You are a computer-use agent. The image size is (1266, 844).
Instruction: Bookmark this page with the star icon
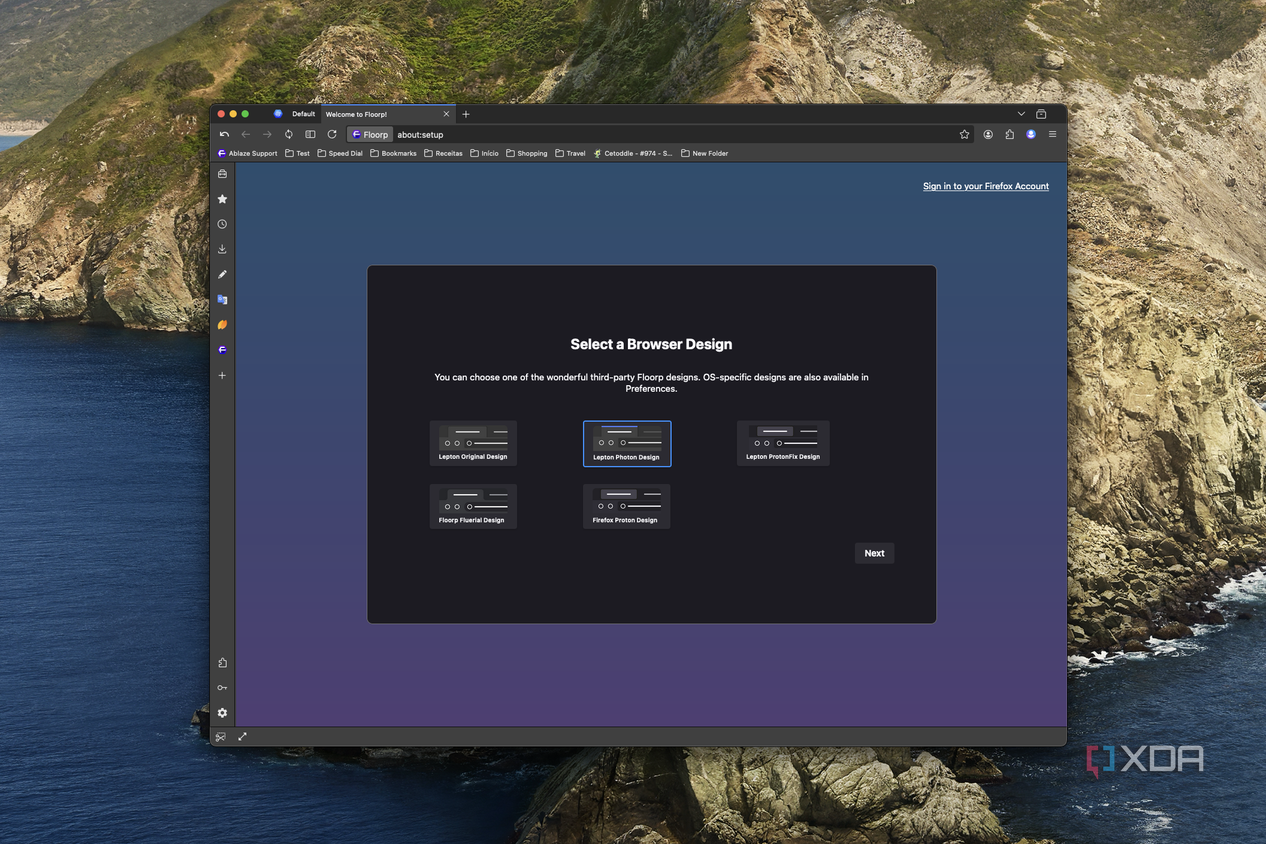tap(964, 134)
